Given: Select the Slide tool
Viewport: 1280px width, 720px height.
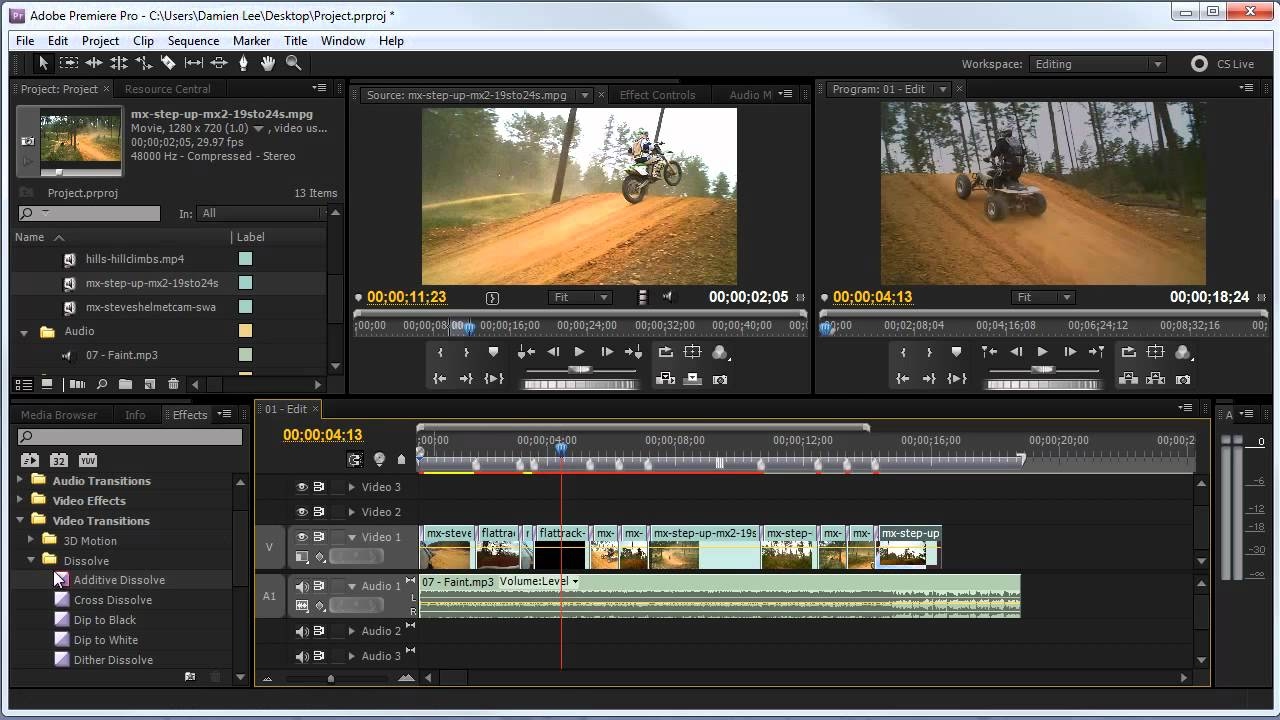Looking at the screenshot, I should coord(219,63).
